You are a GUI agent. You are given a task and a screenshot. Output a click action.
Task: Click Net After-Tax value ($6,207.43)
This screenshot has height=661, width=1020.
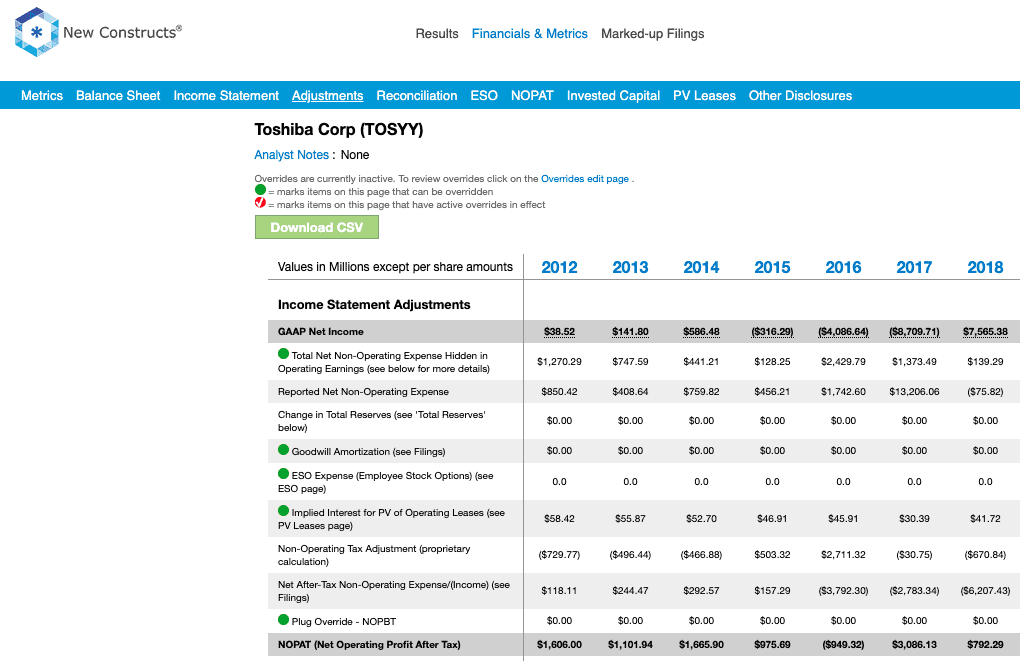tap(985, 591)
